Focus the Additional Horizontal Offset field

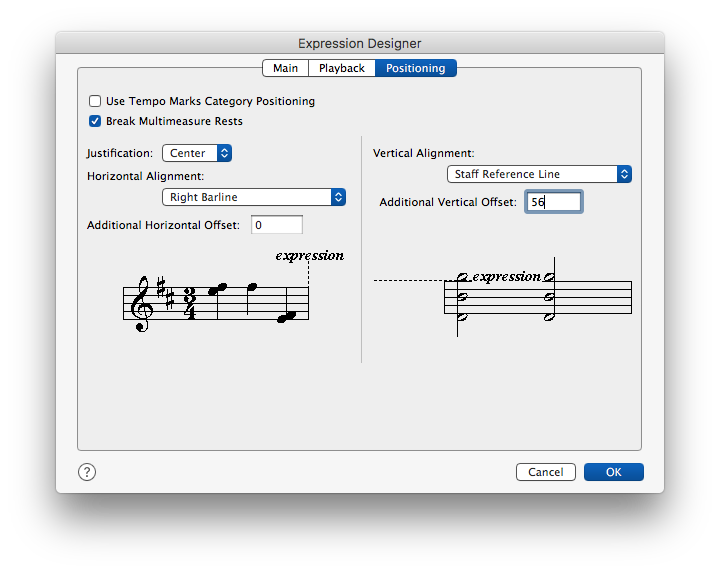point(277,225)
